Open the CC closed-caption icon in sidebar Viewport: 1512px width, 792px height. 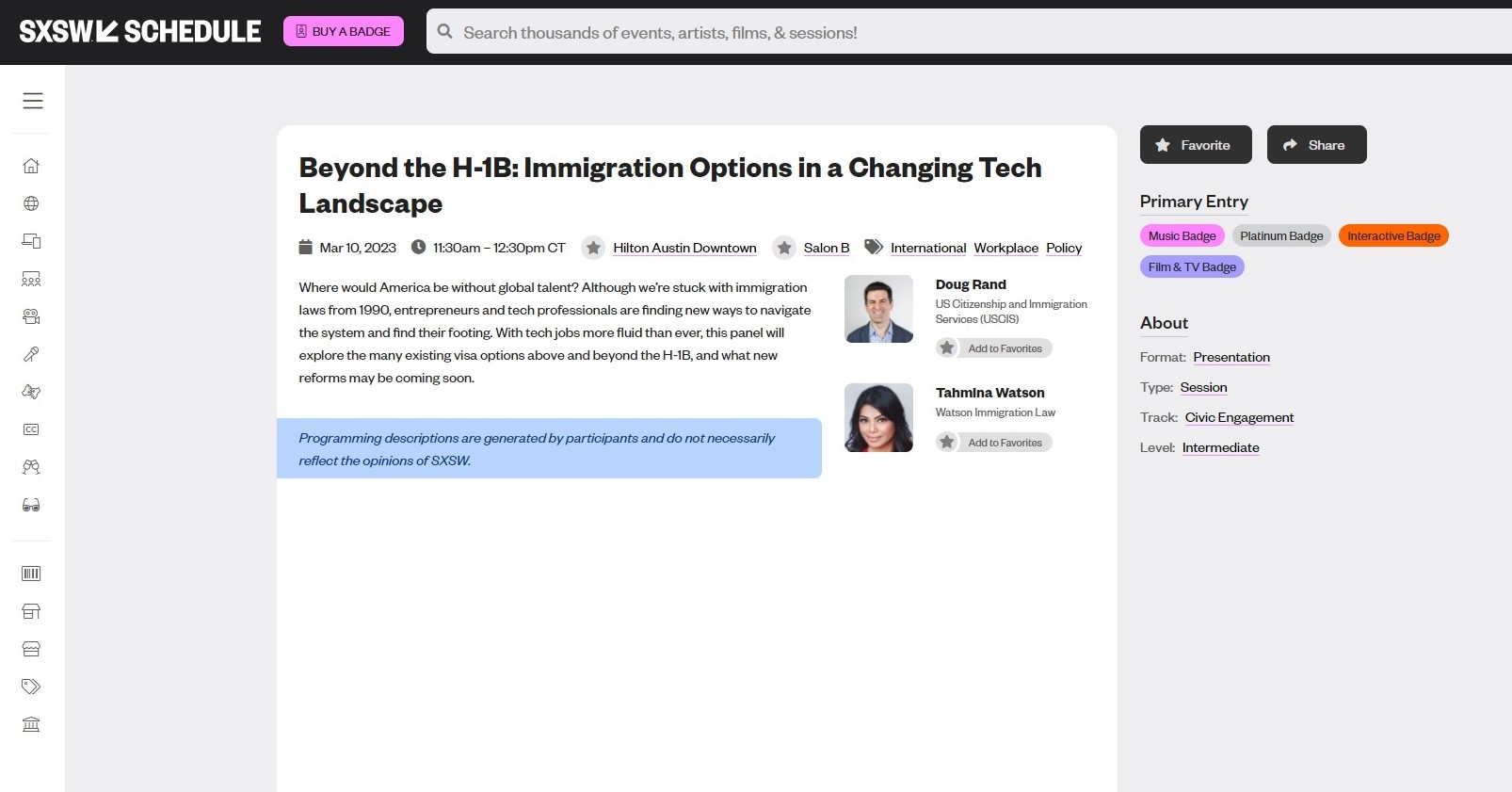[31, 429]
